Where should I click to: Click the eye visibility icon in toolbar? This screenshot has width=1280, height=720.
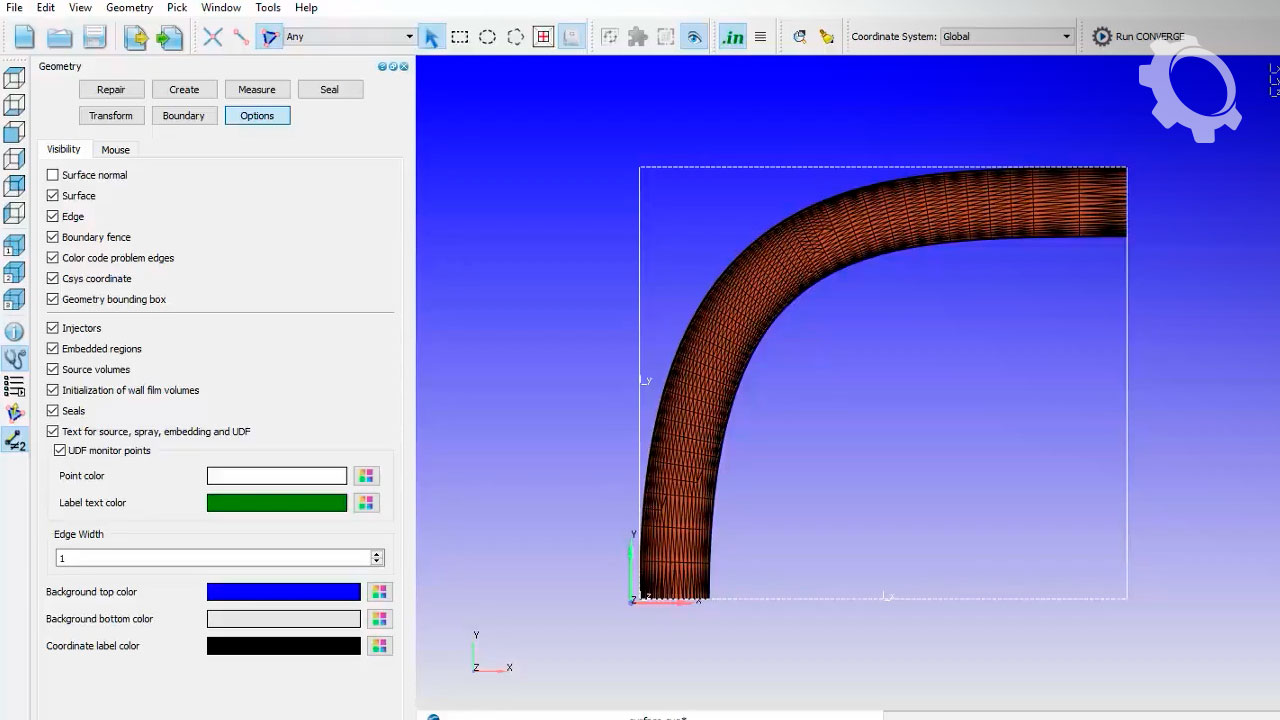pos(694,37)
